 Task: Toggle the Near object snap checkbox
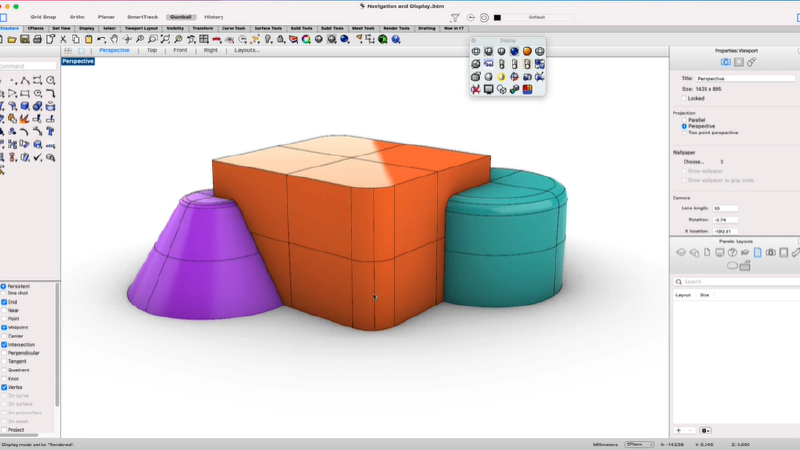point(4,310)
